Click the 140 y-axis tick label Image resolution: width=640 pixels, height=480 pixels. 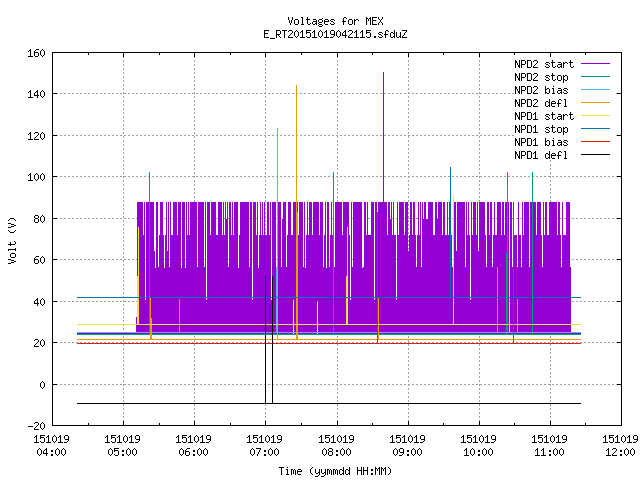click(36, 94)
